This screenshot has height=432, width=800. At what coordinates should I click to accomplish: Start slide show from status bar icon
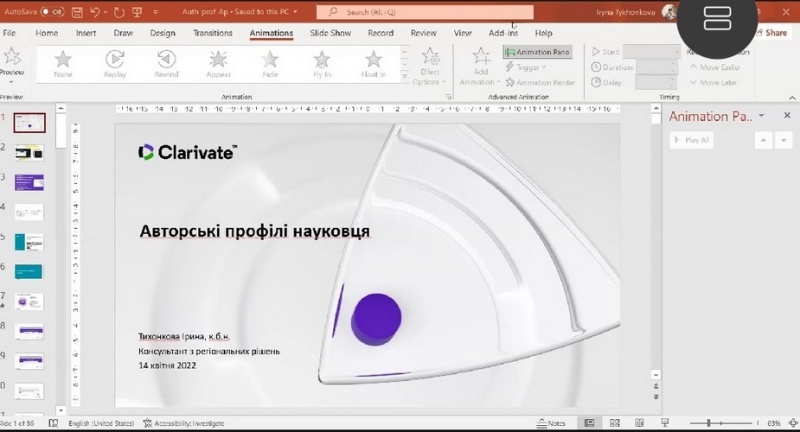coord(663,423)
